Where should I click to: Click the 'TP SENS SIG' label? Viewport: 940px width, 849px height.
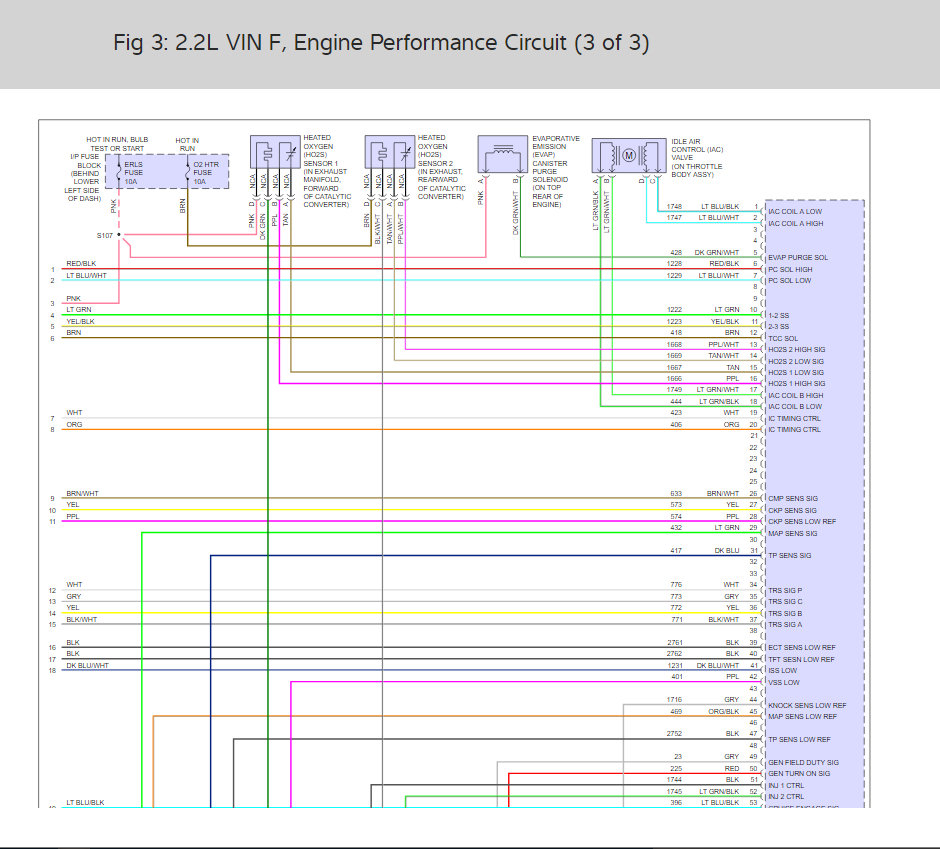tap(790, 556)
